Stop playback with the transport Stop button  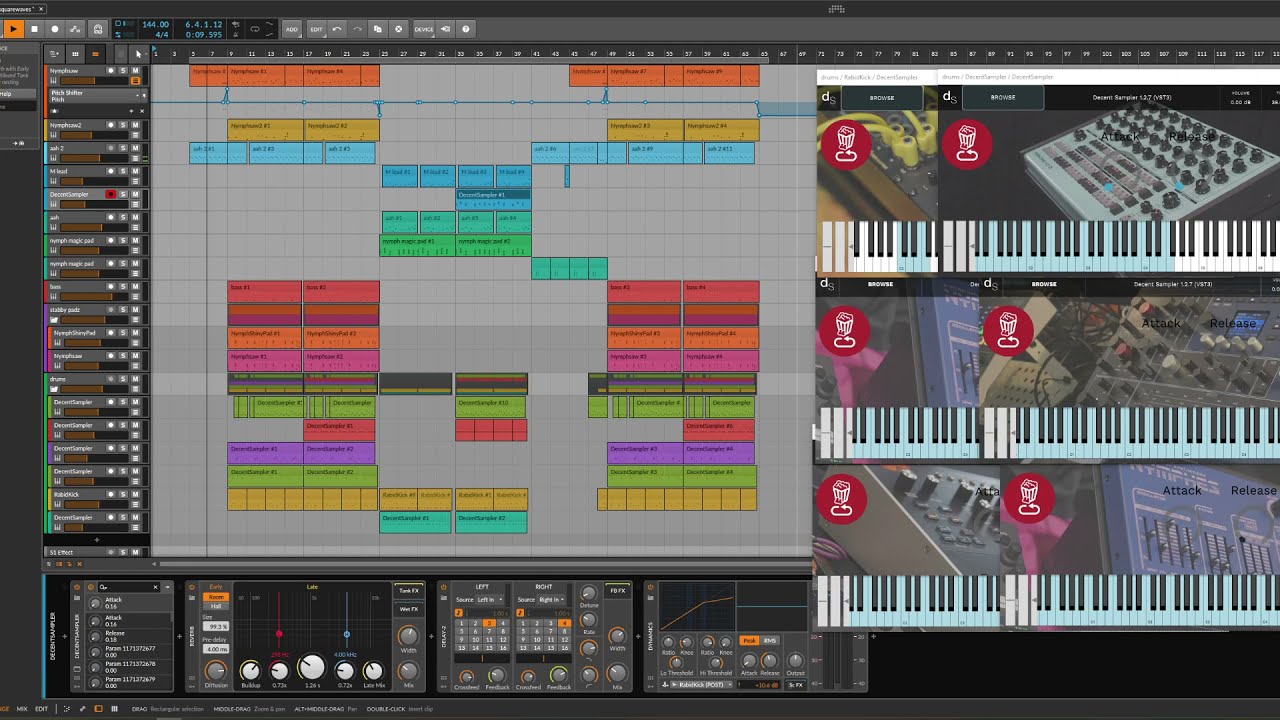coord(34,29)
